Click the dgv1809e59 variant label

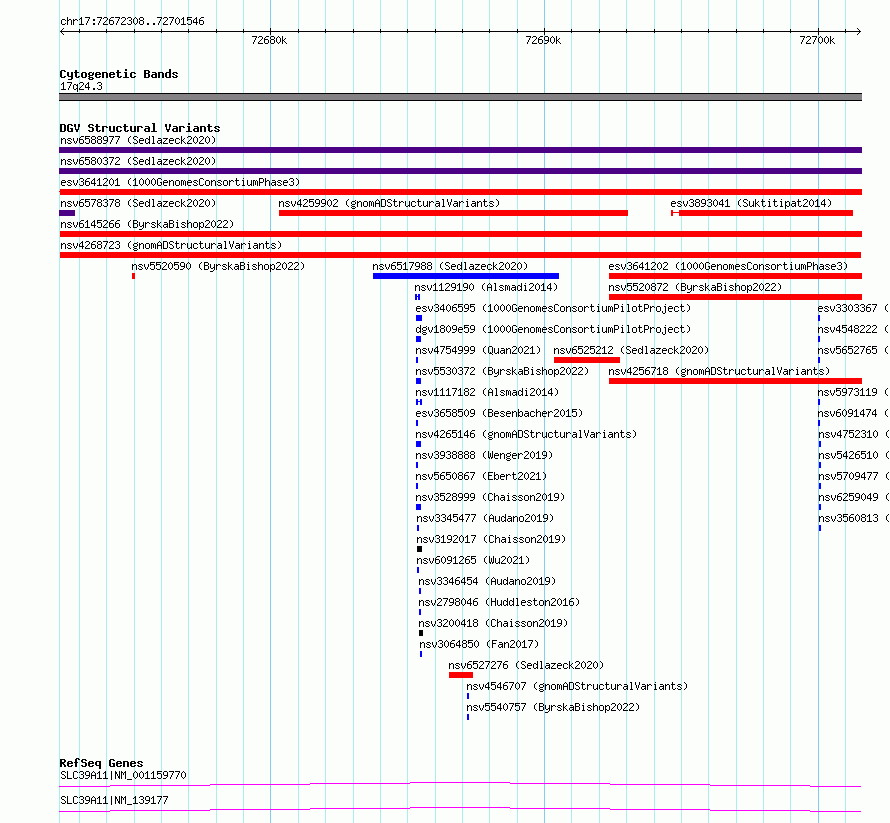coord(553,329)
